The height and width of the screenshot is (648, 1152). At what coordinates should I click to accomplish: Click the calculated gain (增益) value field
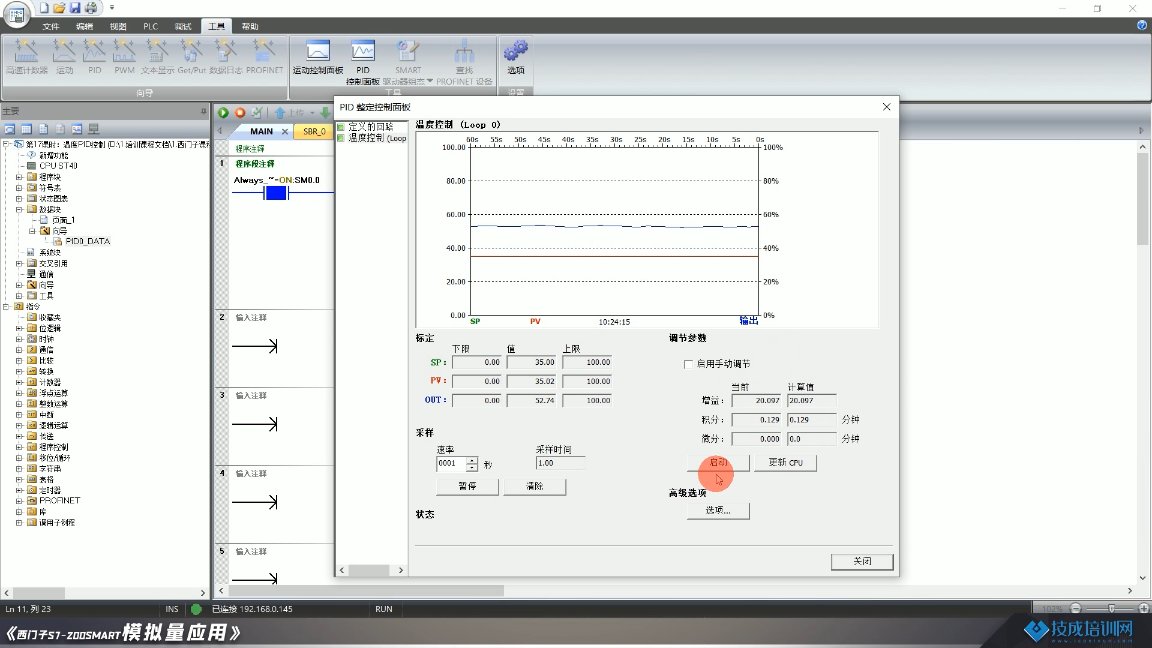pyautogui.click(x=811, y=400)
